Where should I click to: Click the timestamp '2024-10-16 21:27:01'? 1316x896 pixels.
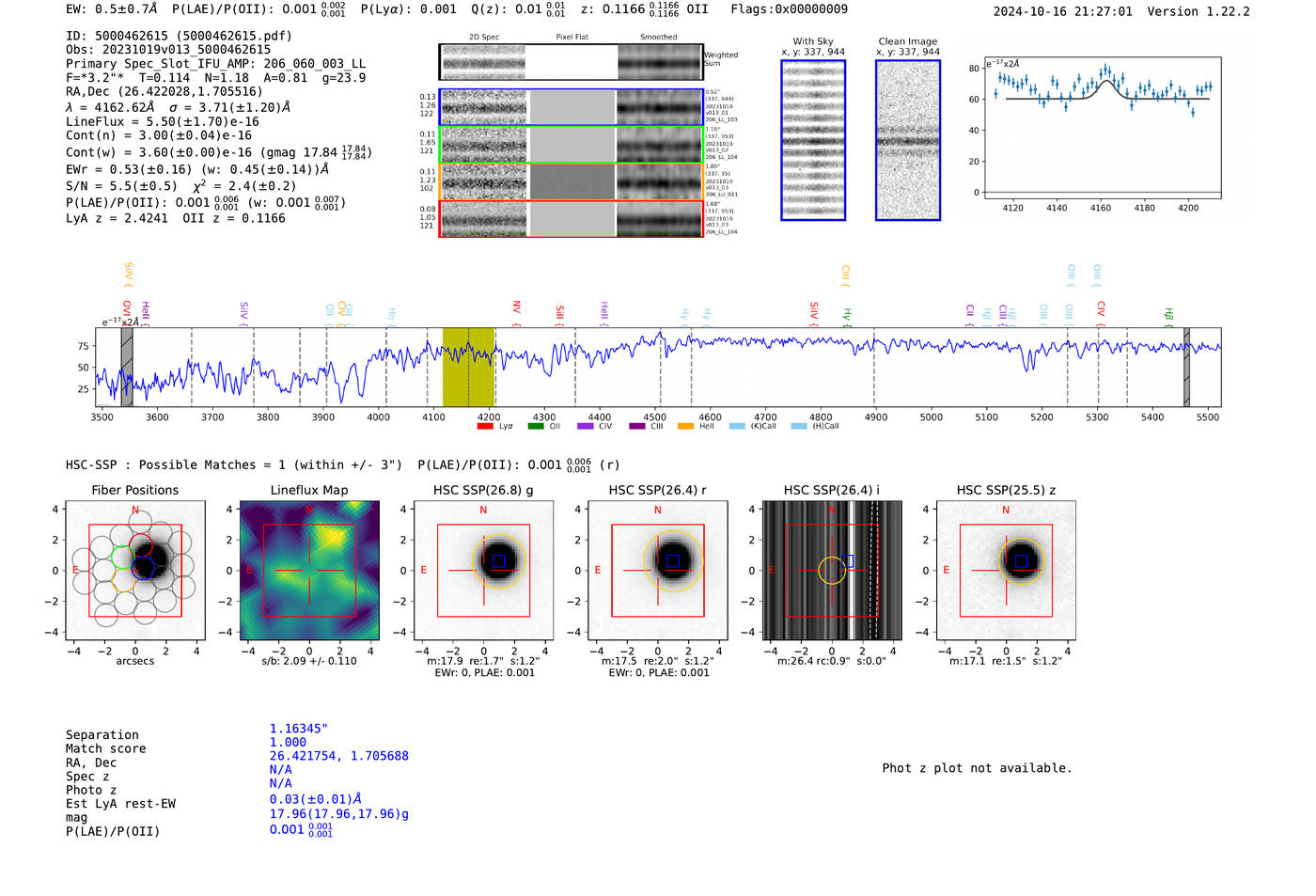(x=1063, y=11)
